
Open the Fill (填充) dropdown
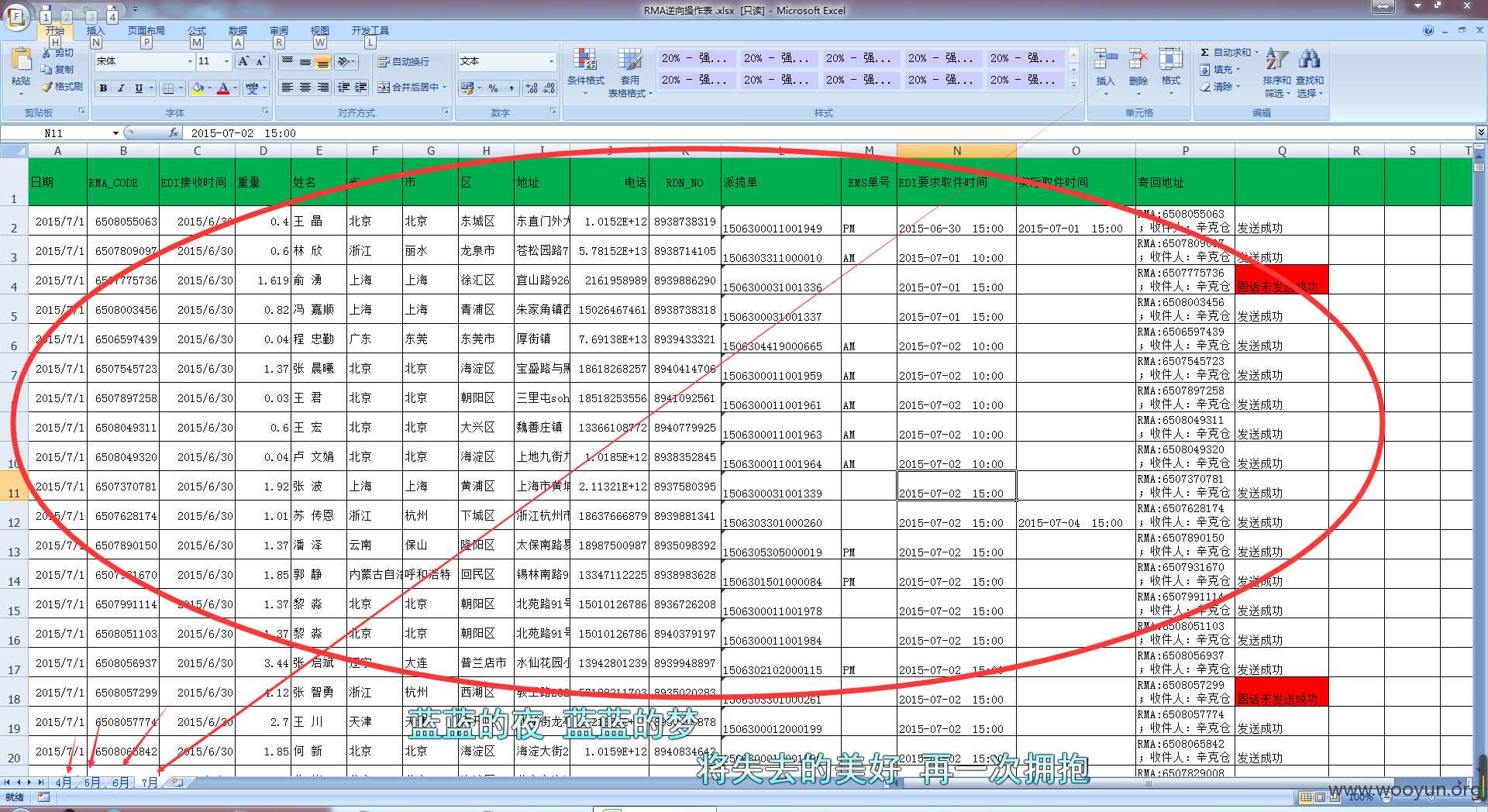coord(1220,70)
